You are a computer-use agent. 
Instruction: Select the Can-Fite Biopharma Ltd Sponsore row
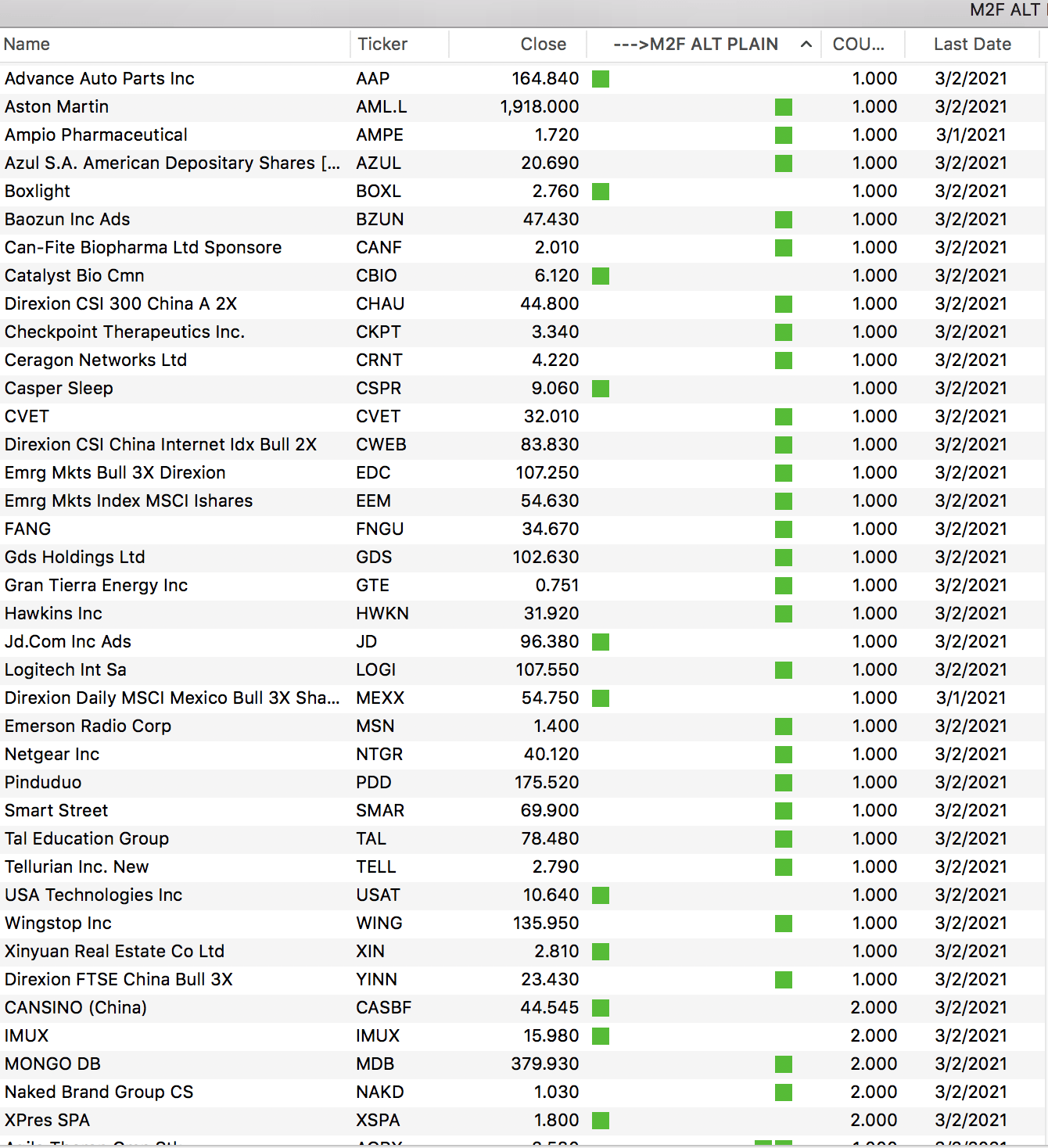522,248
